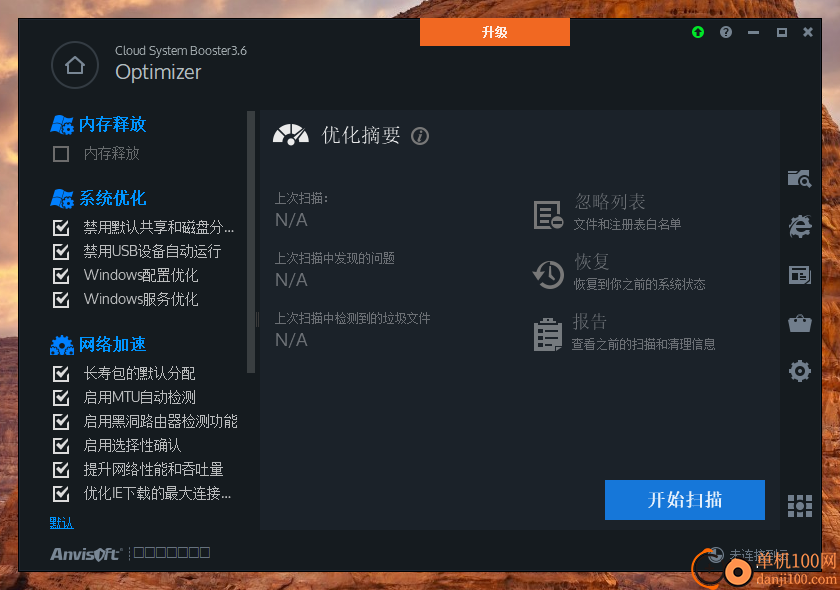Uncheck 禁用USB设备自动运行
This screenshot has width=840, height=590.
pos(61,251)
